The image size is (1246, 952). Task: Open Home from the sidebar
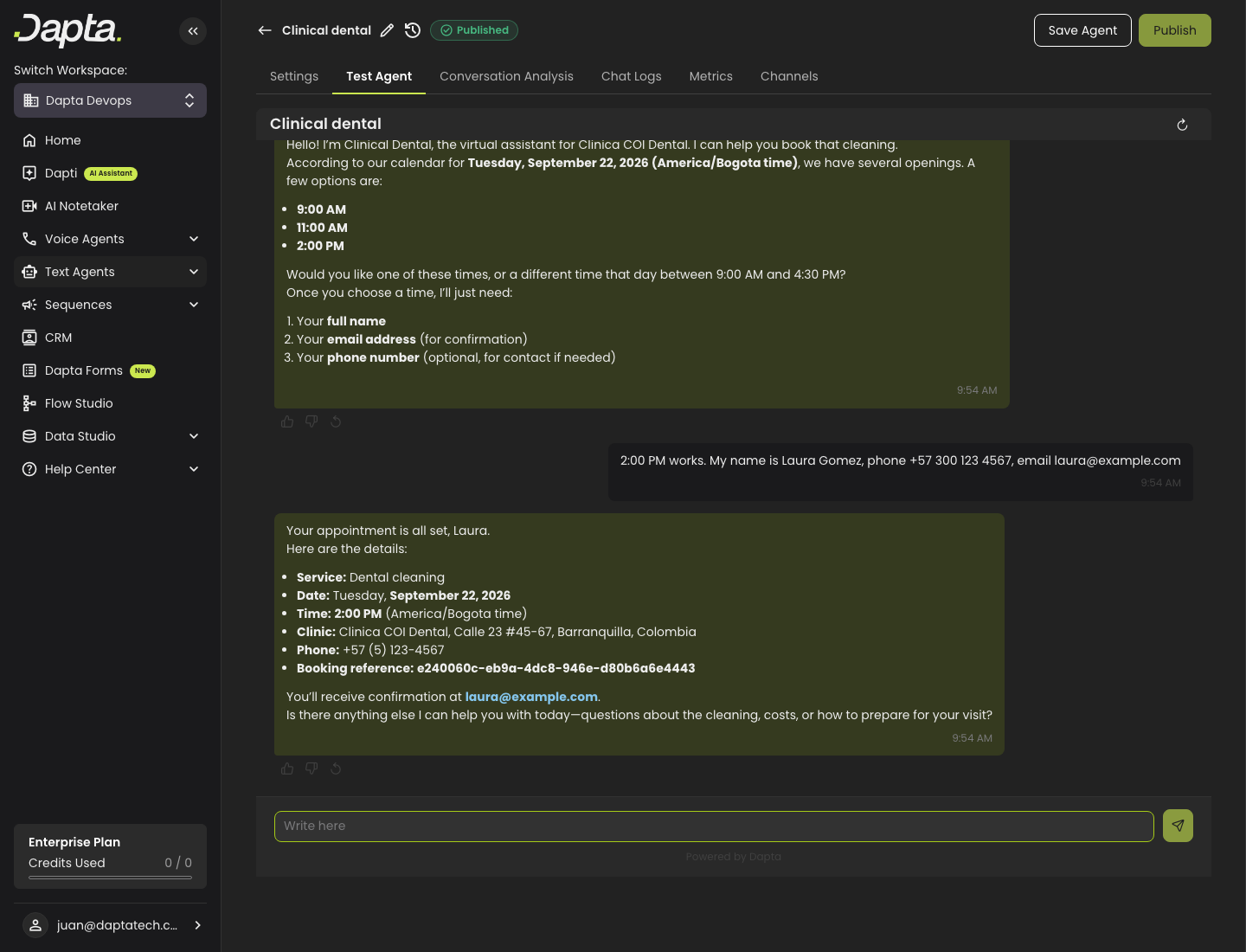point(110,140)
